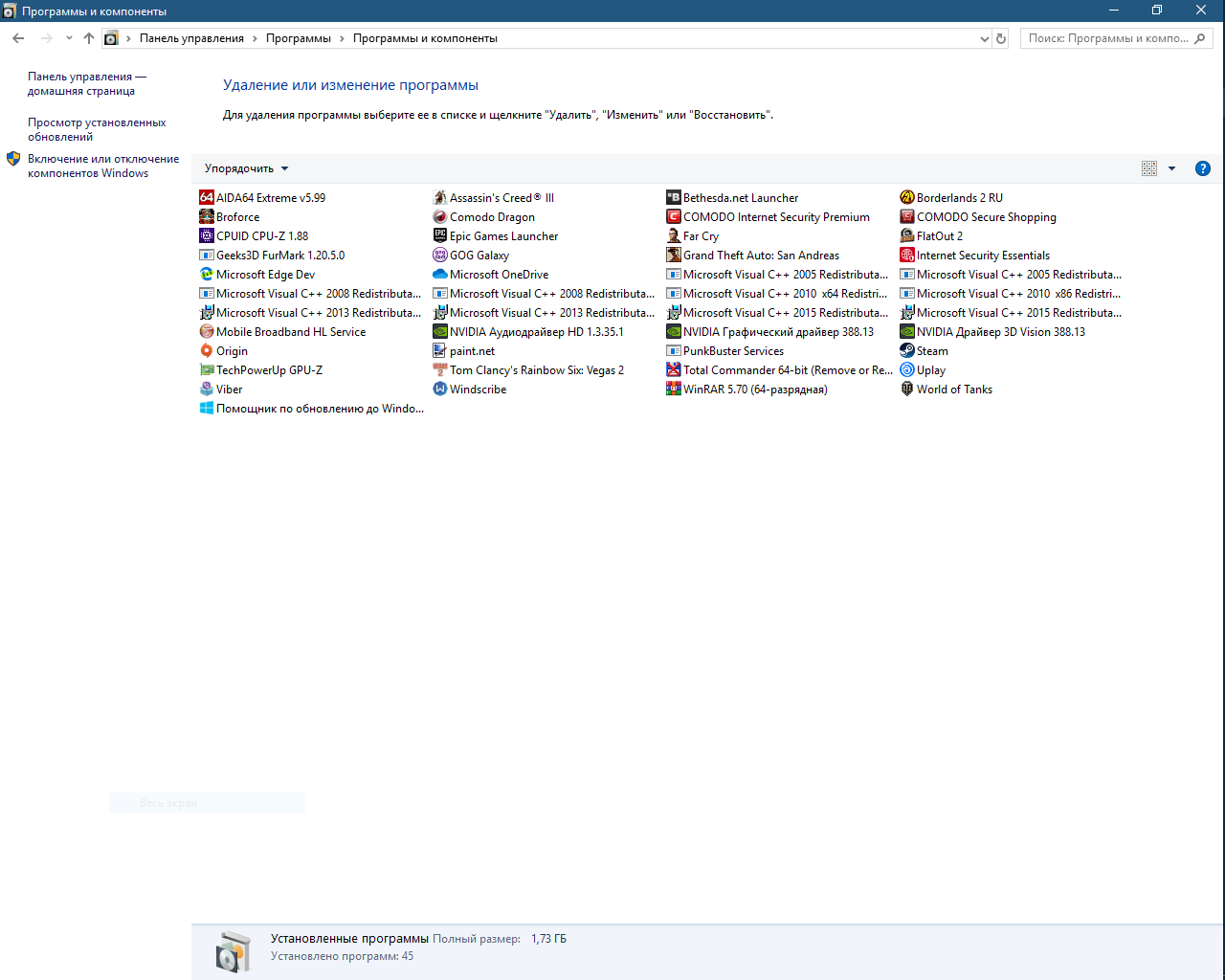1225x980 pixels.
Task: Select the World of Tanks icon
Action: tap(907, 390)
